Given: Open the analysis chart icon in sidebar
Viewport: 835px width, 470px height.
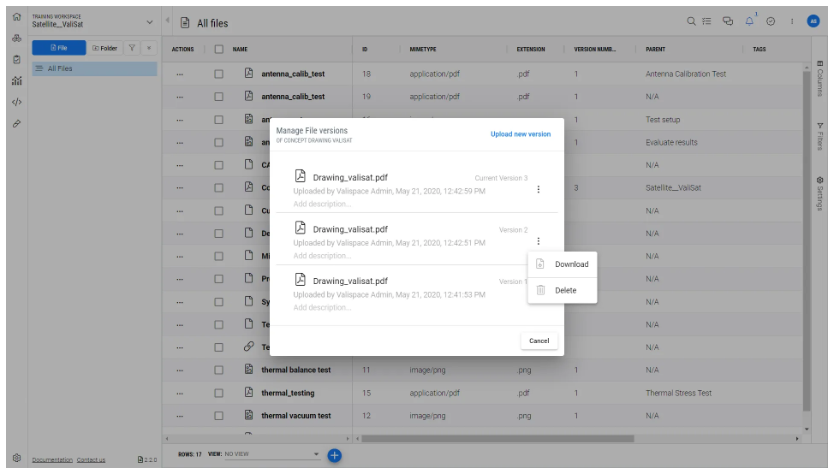Looking at the screenshot, I should 16,81.
